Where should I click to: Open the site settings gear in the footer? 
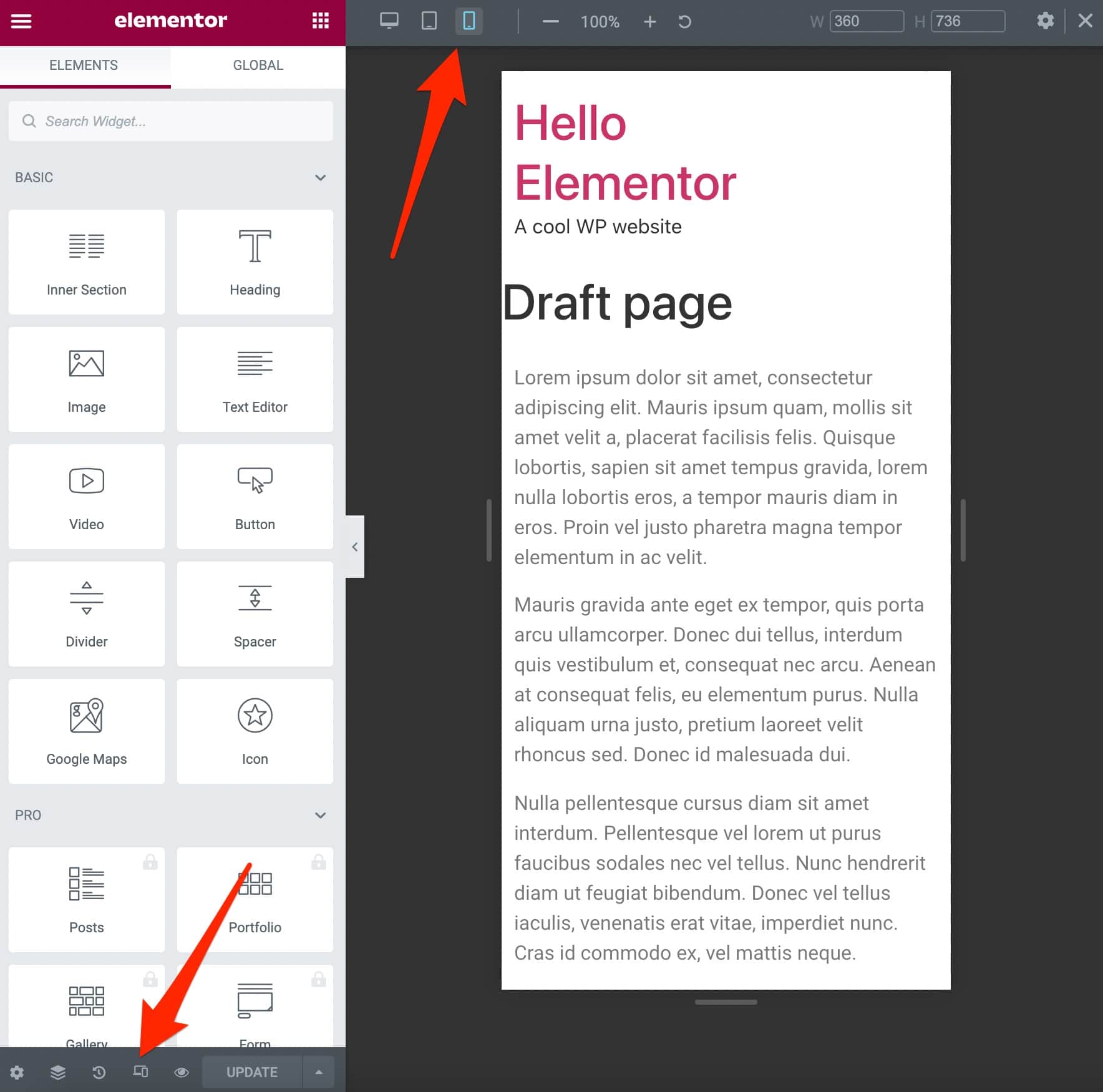pyautogui.click(x=17, y=1071)
